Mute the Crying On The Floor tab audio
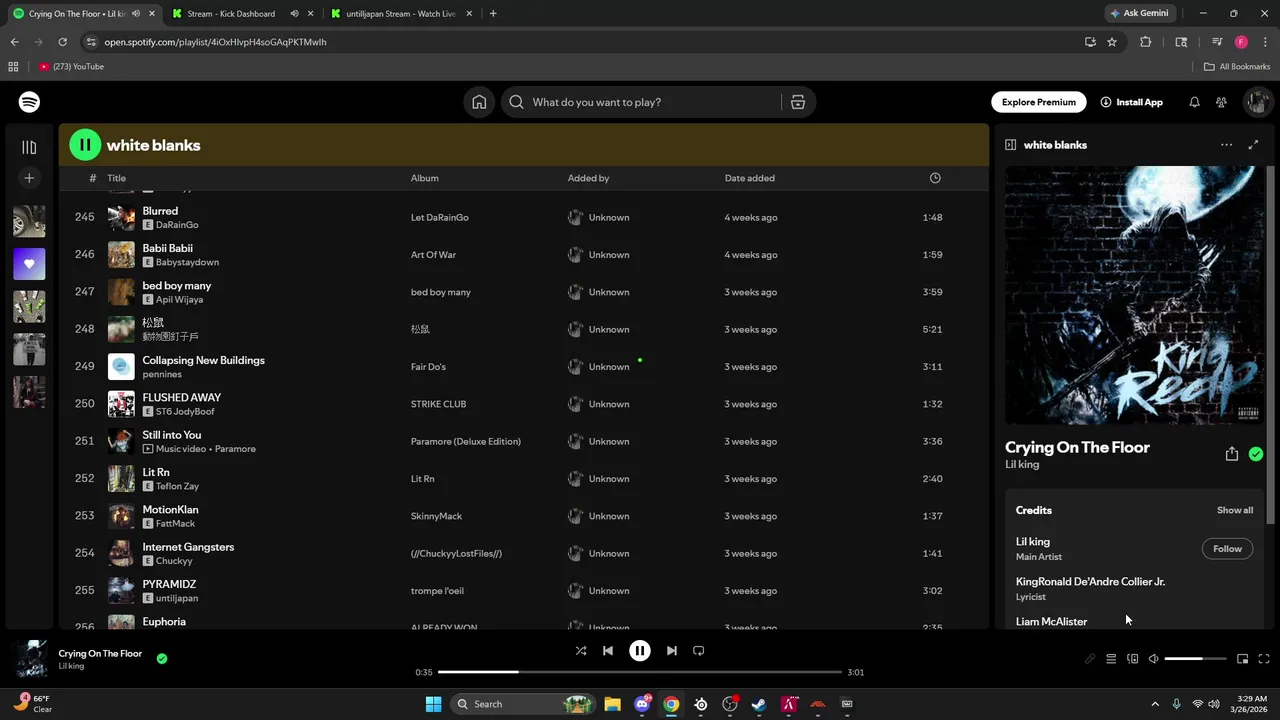Image resolution: width=1280 pixels, height=720 pixels. coord(135,14)
